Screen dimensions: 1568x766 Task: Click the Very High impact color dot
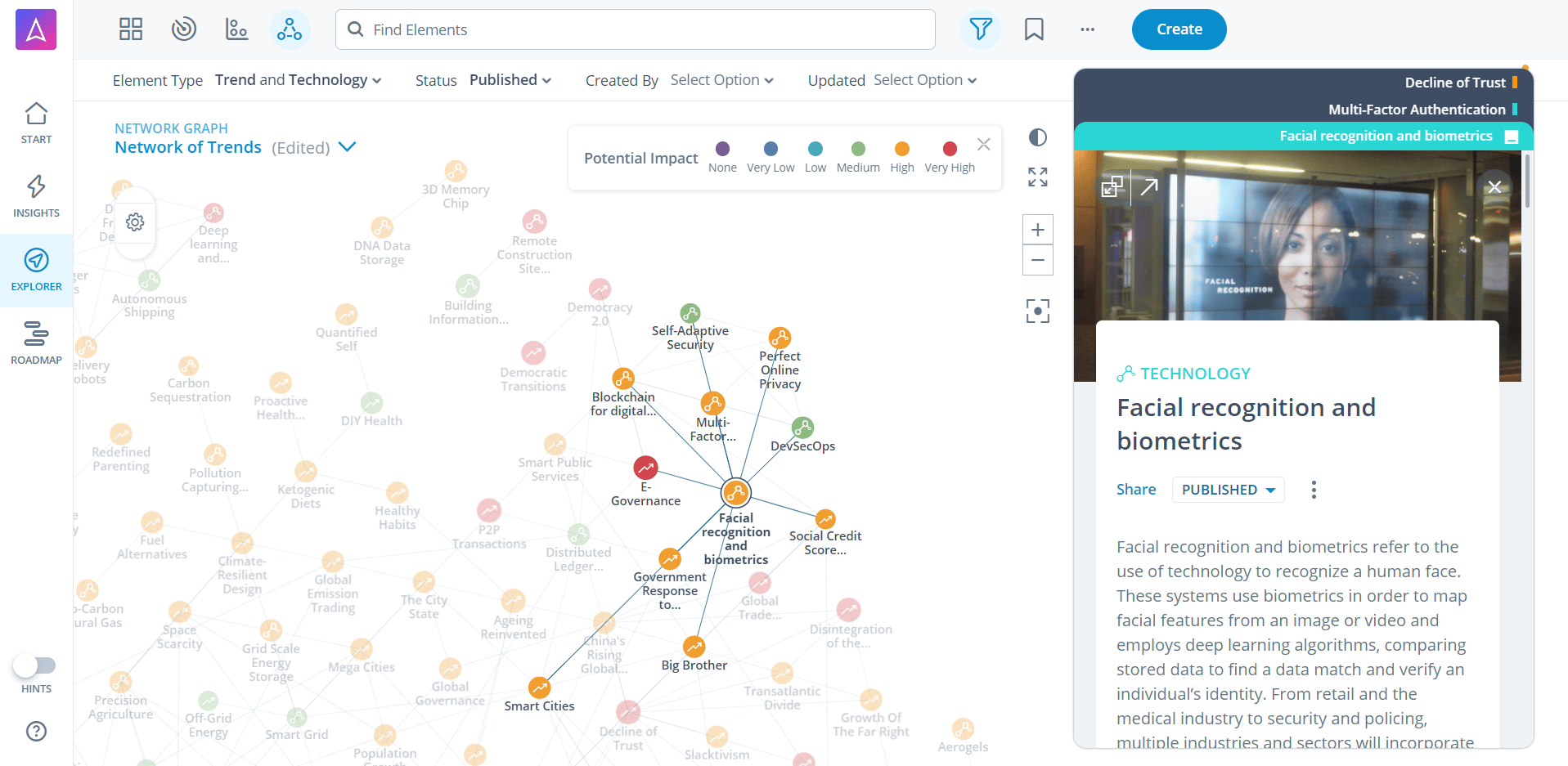[x=950, y=149]
